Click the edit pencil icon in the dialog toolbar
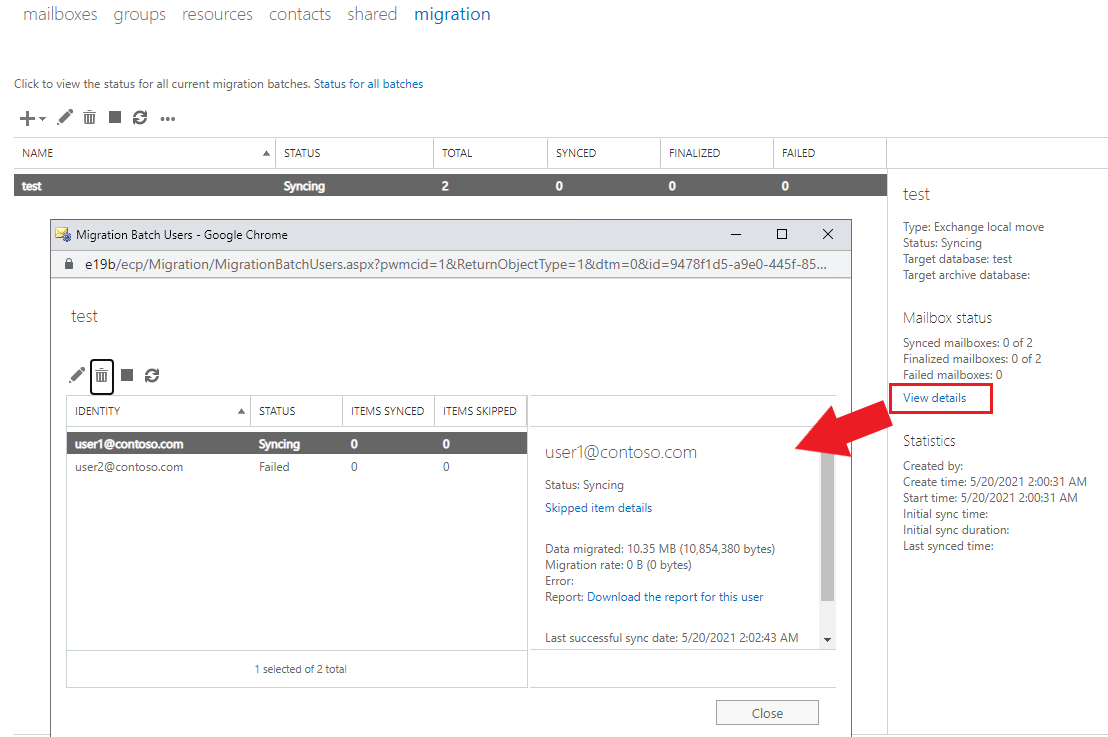This screenshot has width=1108, height=737. [x=77, y=375]
